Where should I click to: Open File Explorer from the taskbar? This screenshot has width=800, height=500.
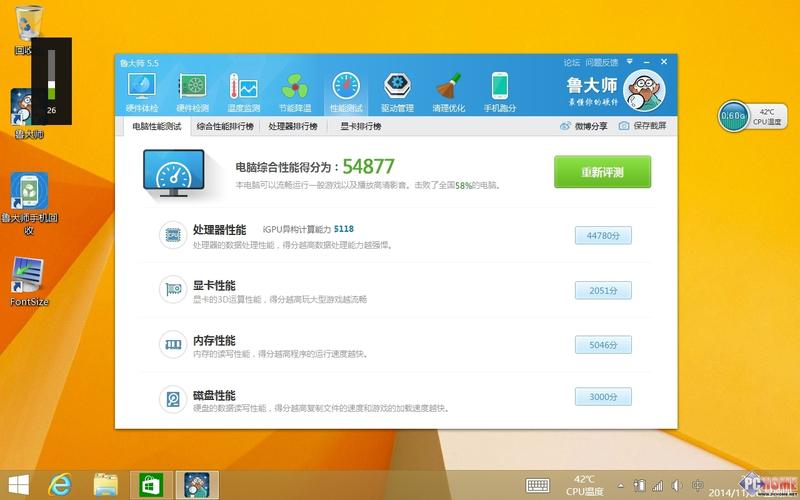point(106,485)
